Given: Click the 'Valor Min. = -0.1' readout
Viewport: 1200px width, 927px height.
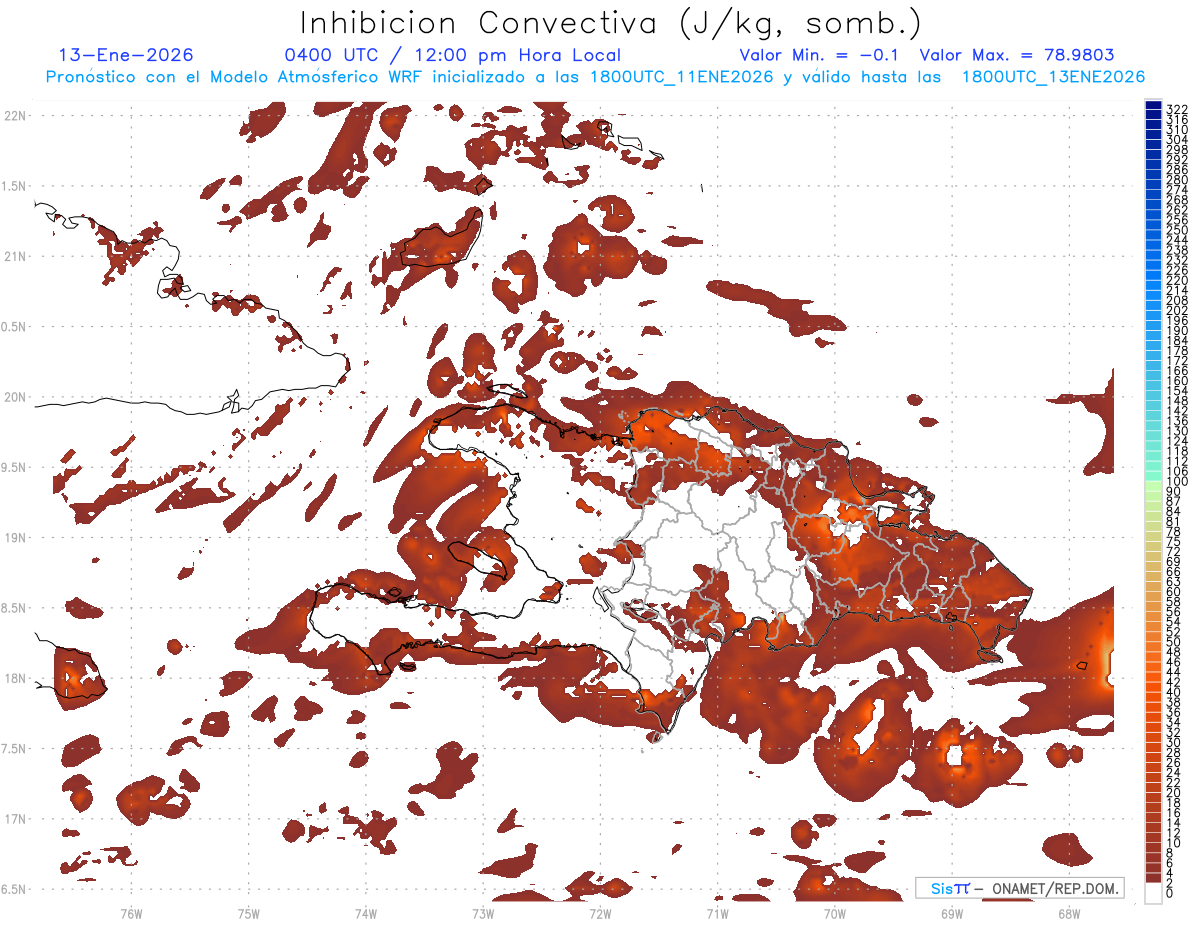Looking at the screenshot, I should click(821, 55).
